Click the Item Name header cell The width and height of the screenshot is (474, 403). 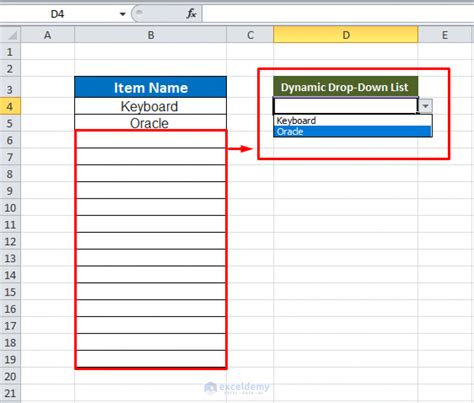pyautogui.click(x=151, y=87)
